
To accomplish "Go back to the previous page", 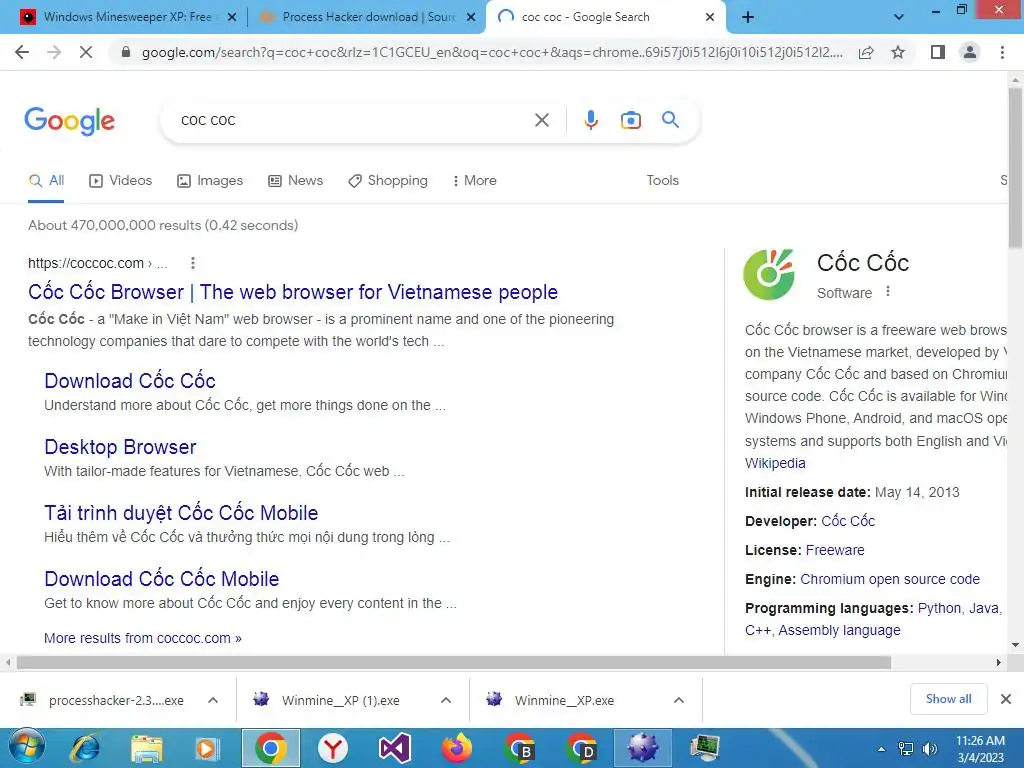I will pos(22,52).
